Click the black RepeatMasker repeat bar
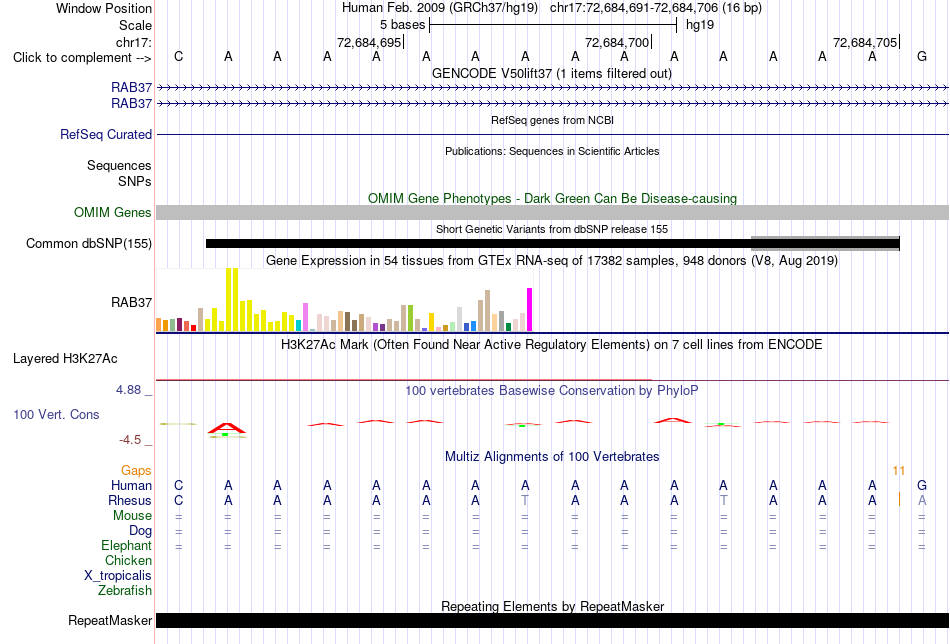 (553, 620)
